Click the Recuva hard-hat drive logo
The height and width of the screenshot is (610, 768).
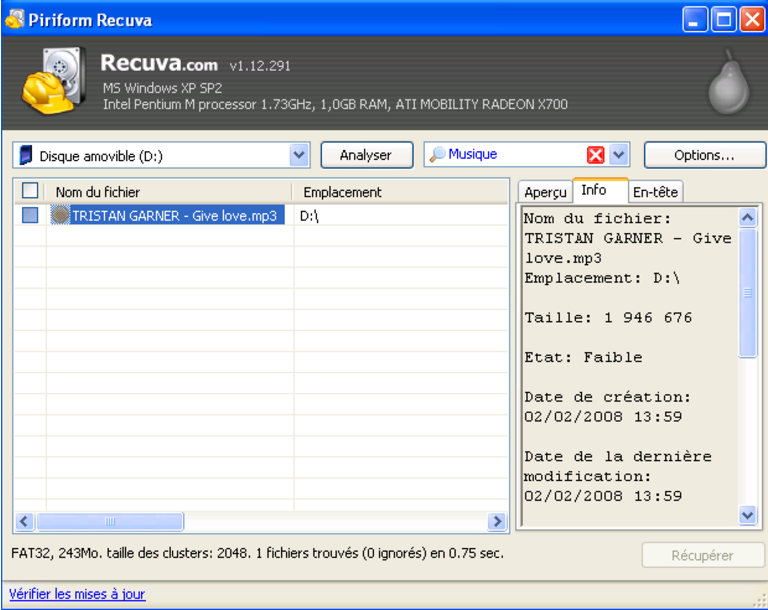[x=53, y=80]
